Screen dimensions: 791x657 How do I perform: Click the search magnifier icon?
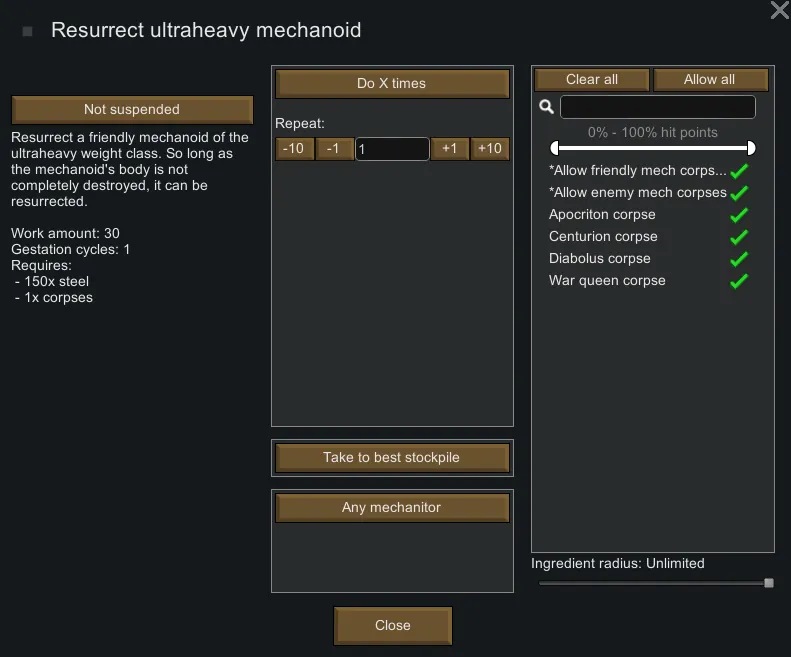coord(546,107)
